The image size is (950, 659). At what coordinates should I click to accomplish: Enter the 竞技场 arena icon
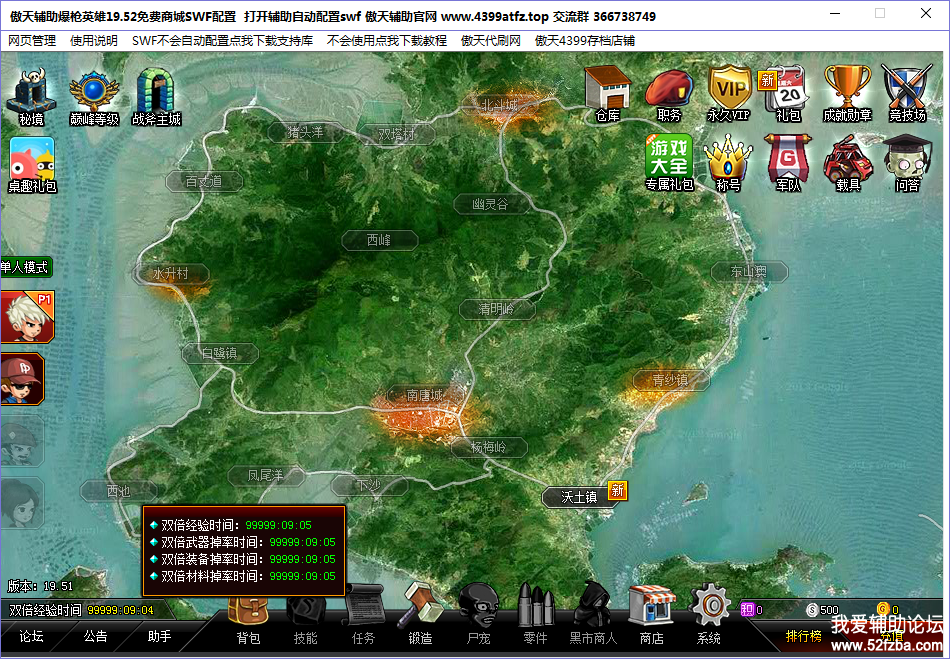[907, 93]
